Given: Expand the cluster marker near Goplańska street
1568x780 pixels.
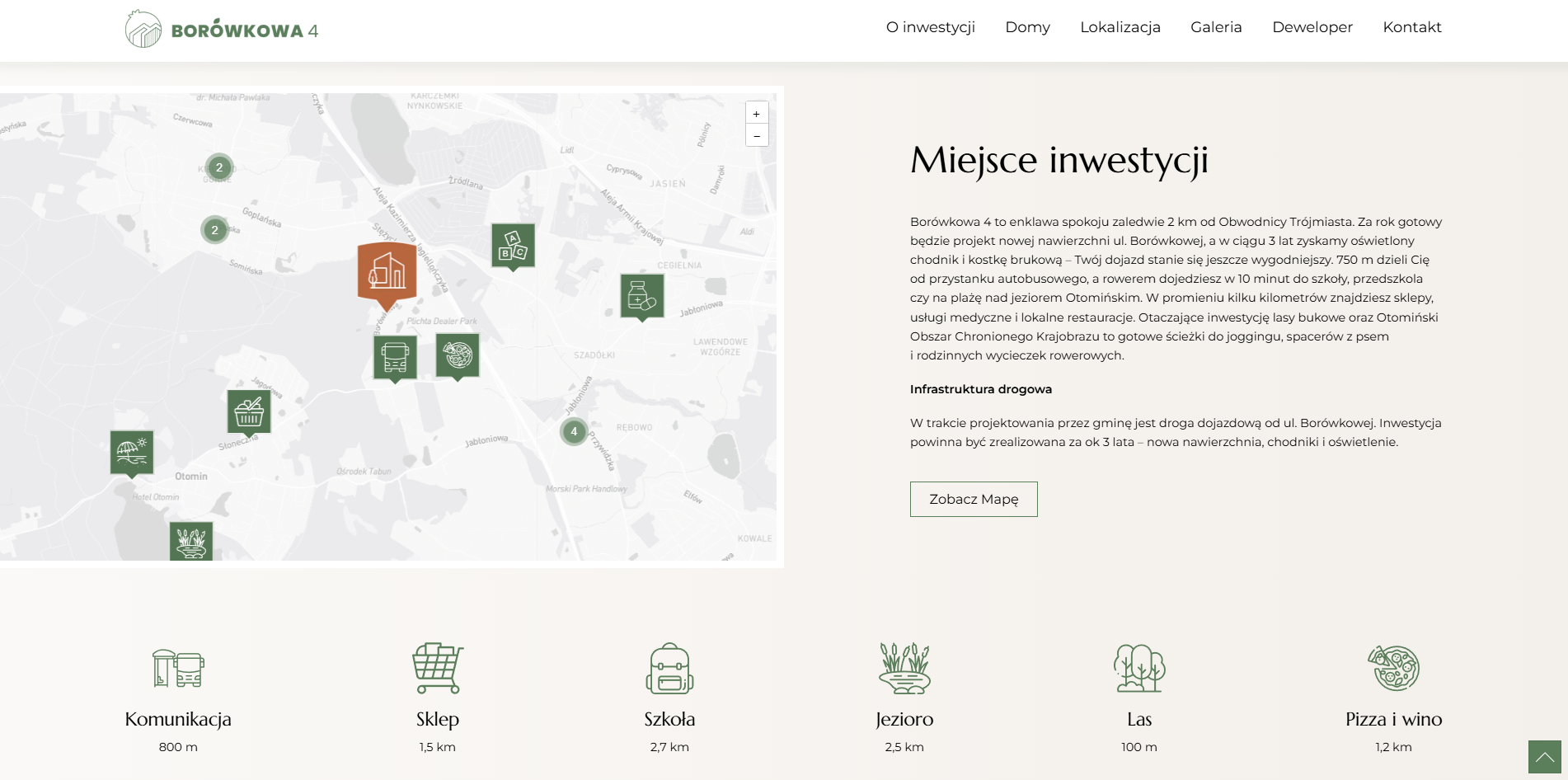Looking at the screenshot, I should [214, 230].
